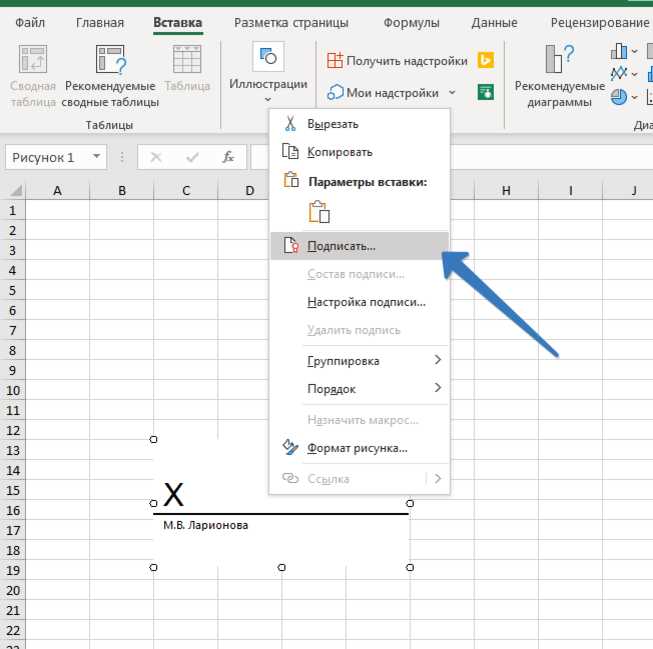Screen dimensions: 653x649
Task: Click the Таблицы group label
Action: 110,125
